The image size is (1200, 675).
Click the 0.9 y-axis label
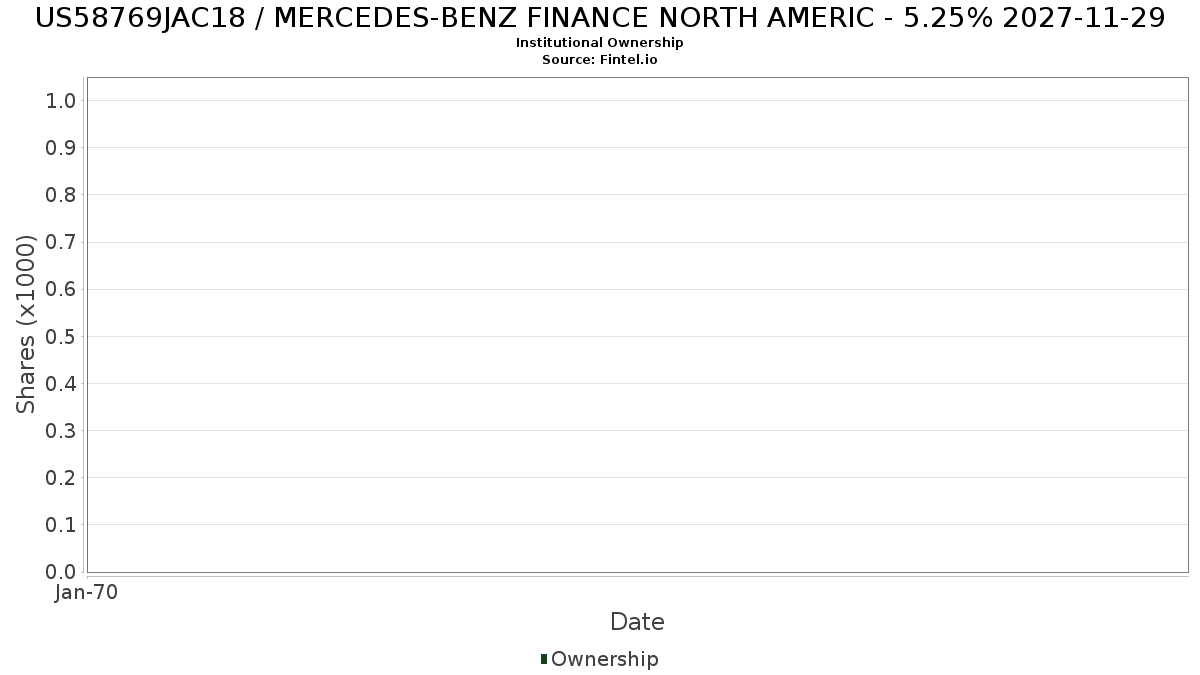pyautogui.click(x=61, y=148)
